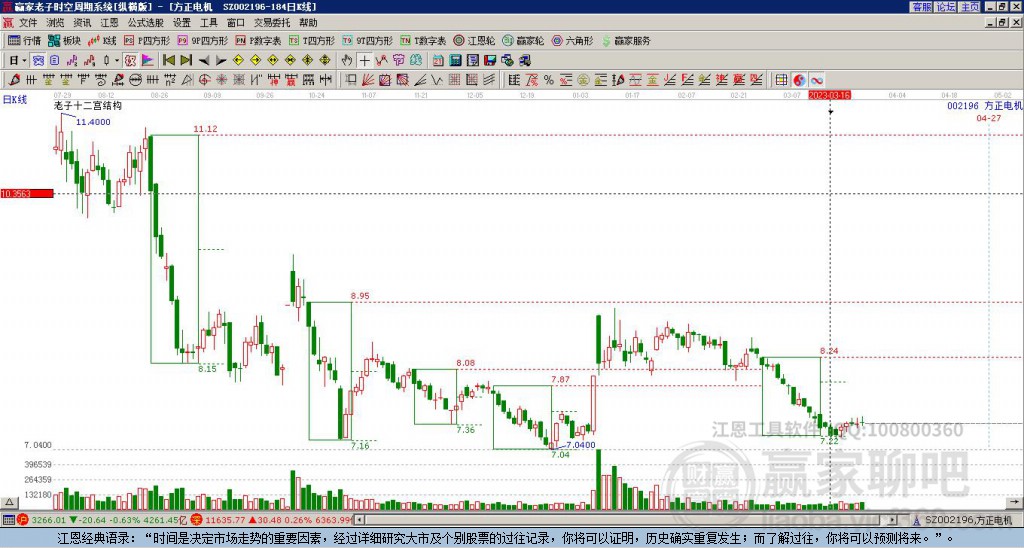
Task: Click the 11635.77 index value in status bar
Action: pyautogui.click(x=225, y=520)
